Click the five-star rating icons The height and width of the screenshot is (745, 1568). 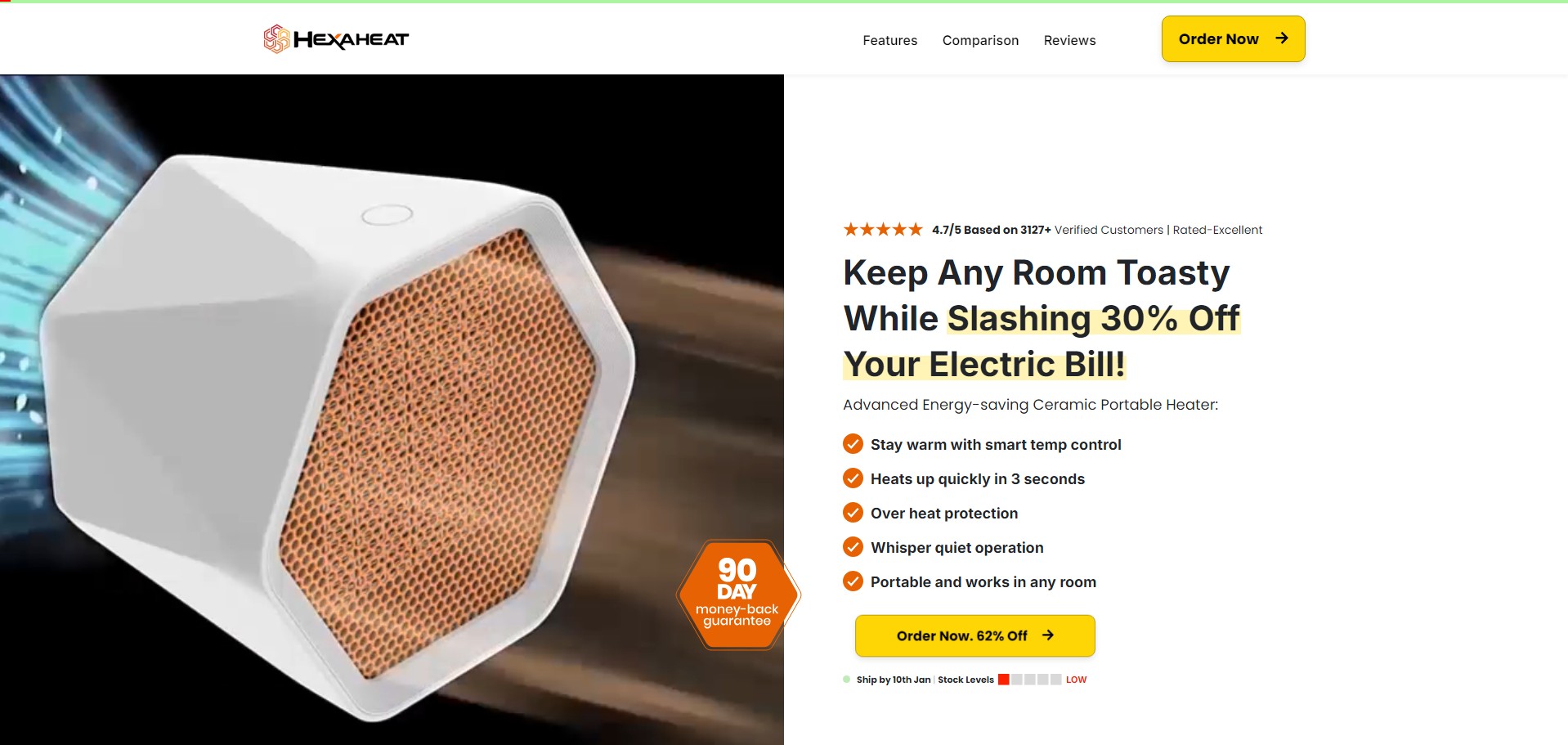tap(883, 230)
